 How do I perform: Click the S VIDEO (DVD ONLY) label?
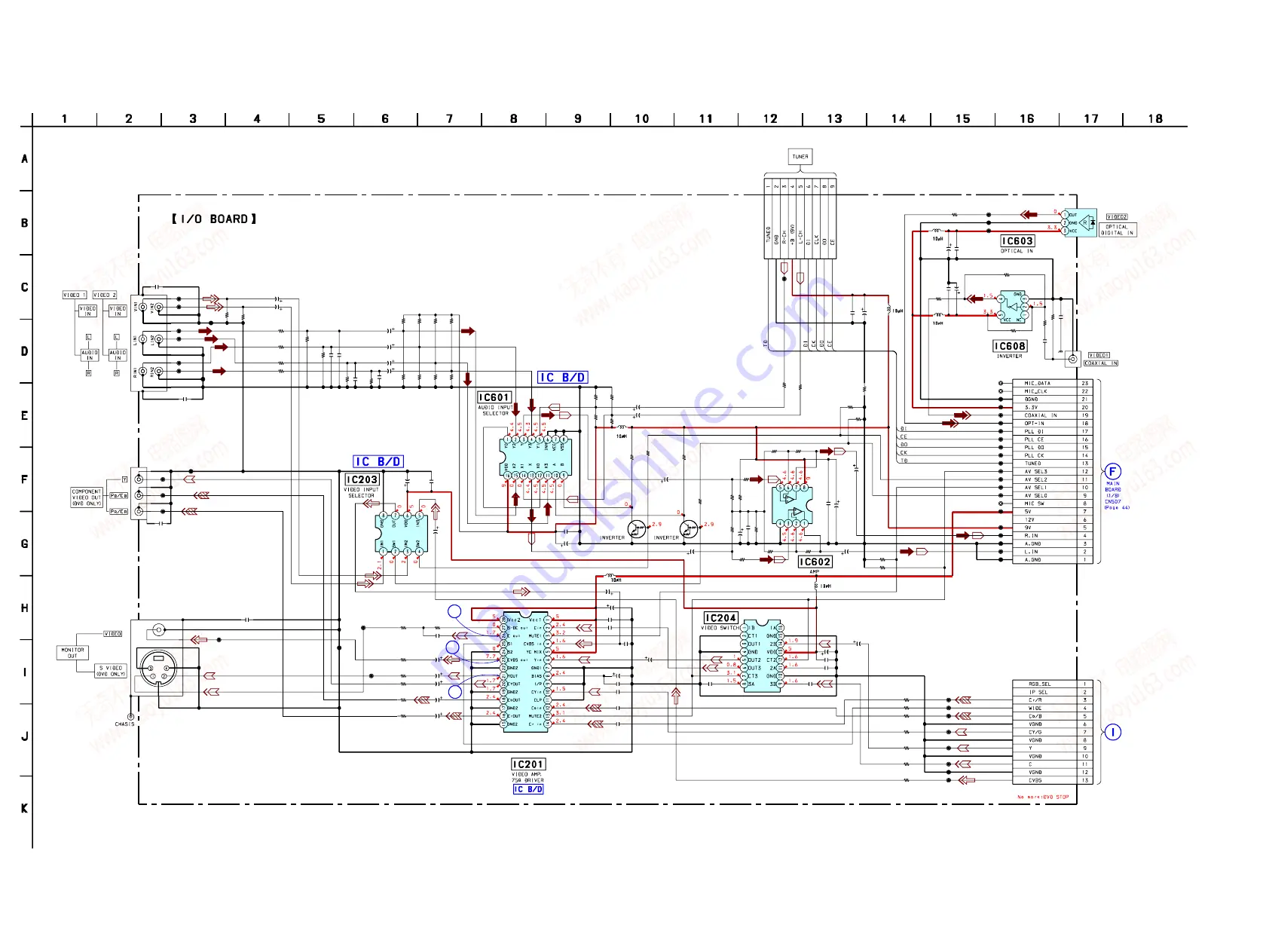coord(111,671)
